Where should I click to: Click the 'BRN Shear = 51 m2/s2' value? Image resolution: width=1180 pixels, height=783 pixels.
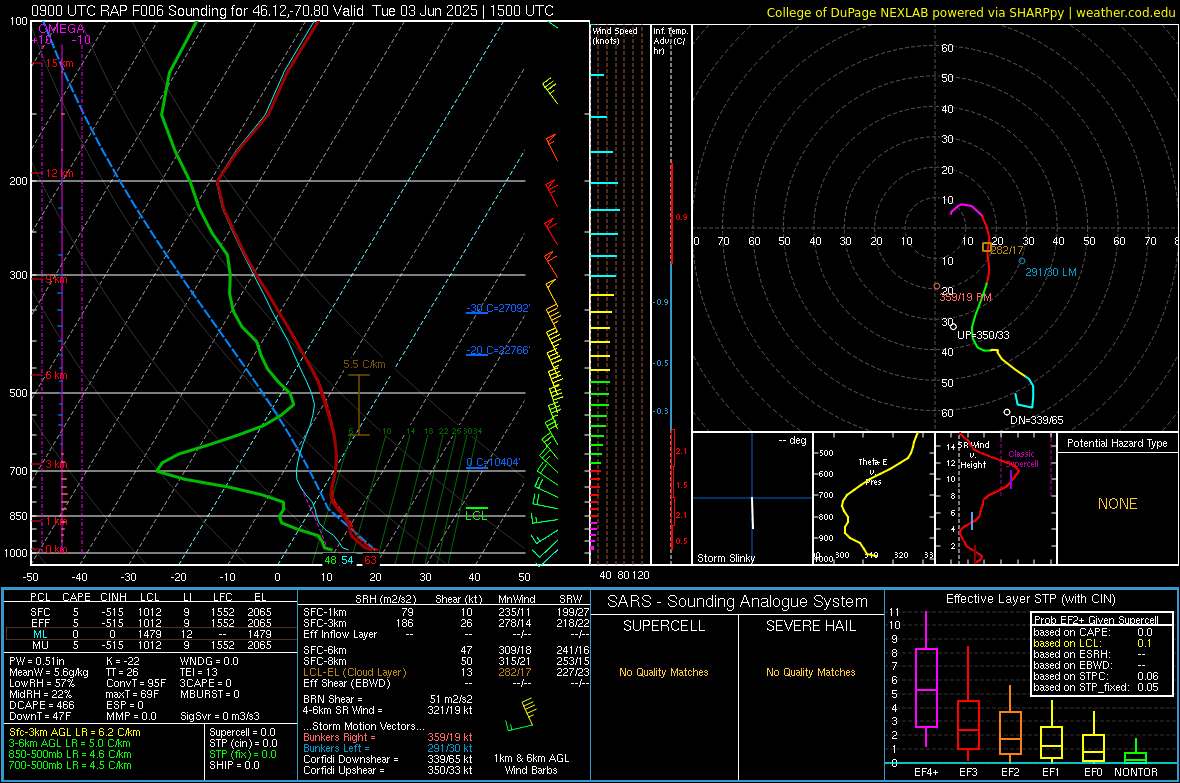pyautogui.click(x=388, y=699)
